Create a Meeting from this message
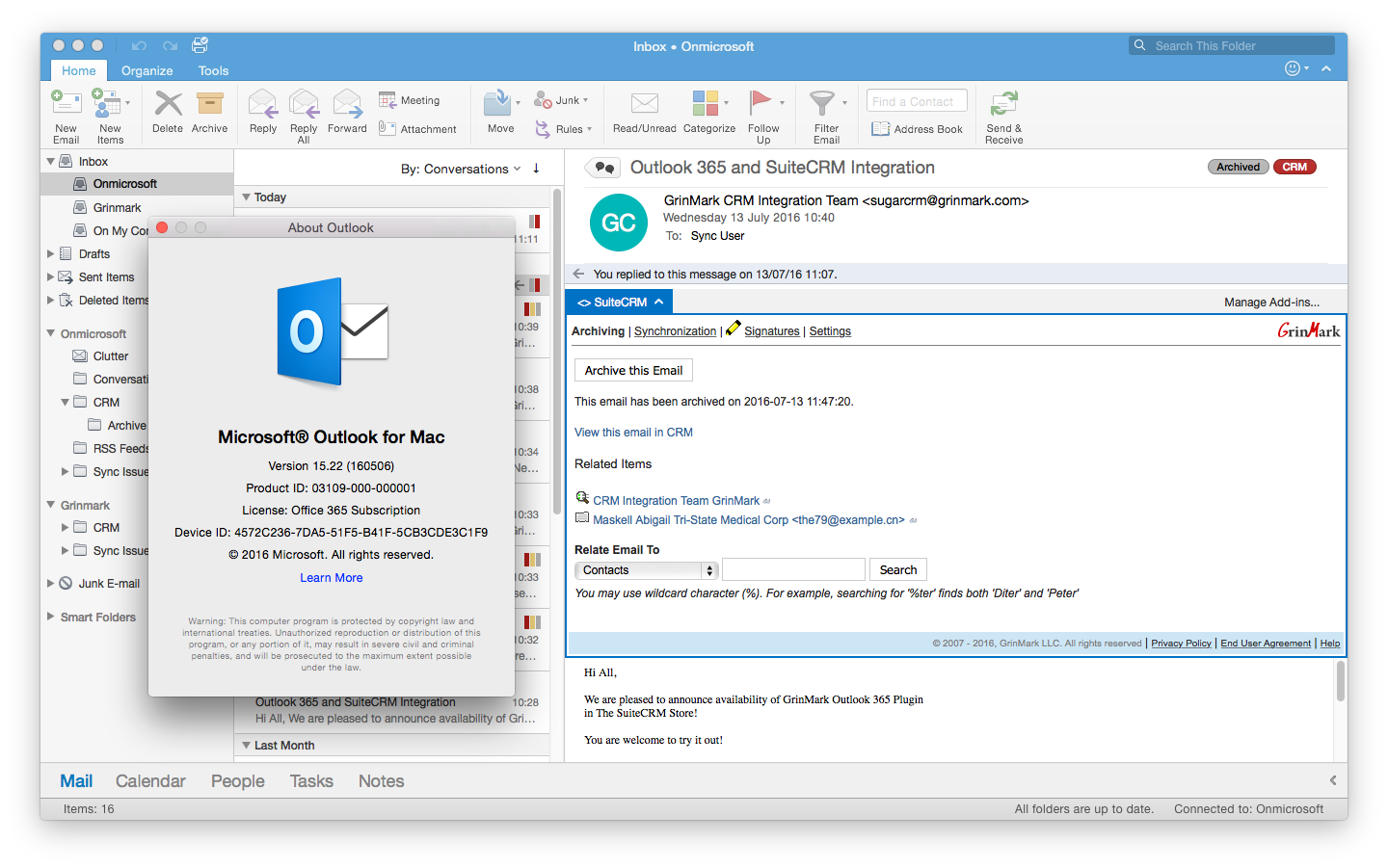The height and width of the screenshot is (868, 1388). point(410,100)
